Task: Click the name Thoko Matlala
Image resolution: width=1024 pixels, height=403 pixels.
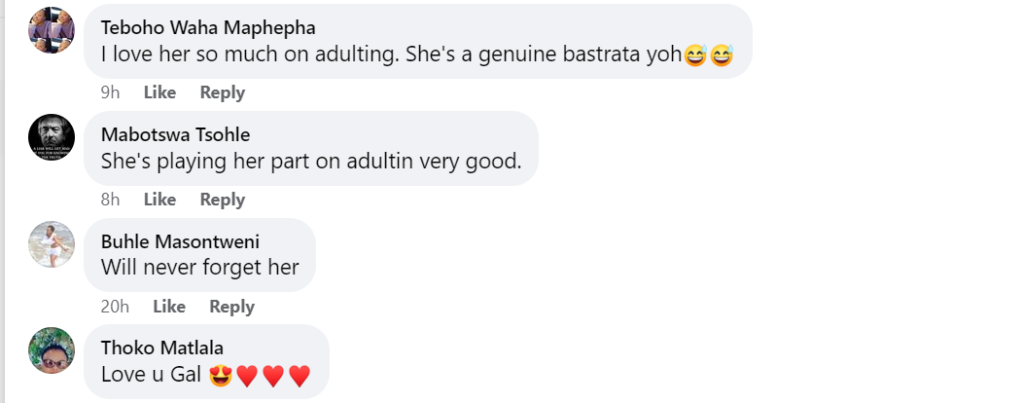Action: (163, 348)
